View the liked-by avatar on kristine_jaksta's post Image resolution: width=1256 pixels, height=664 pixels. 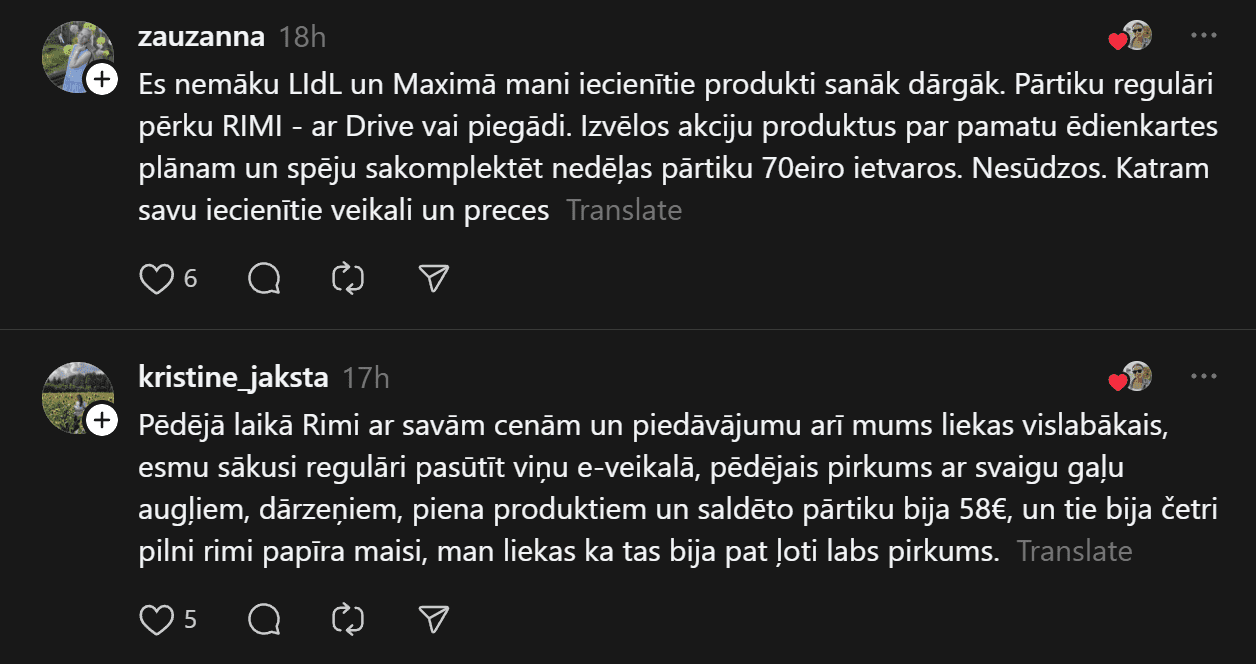pyautogui.click(x=1135, y=378)
